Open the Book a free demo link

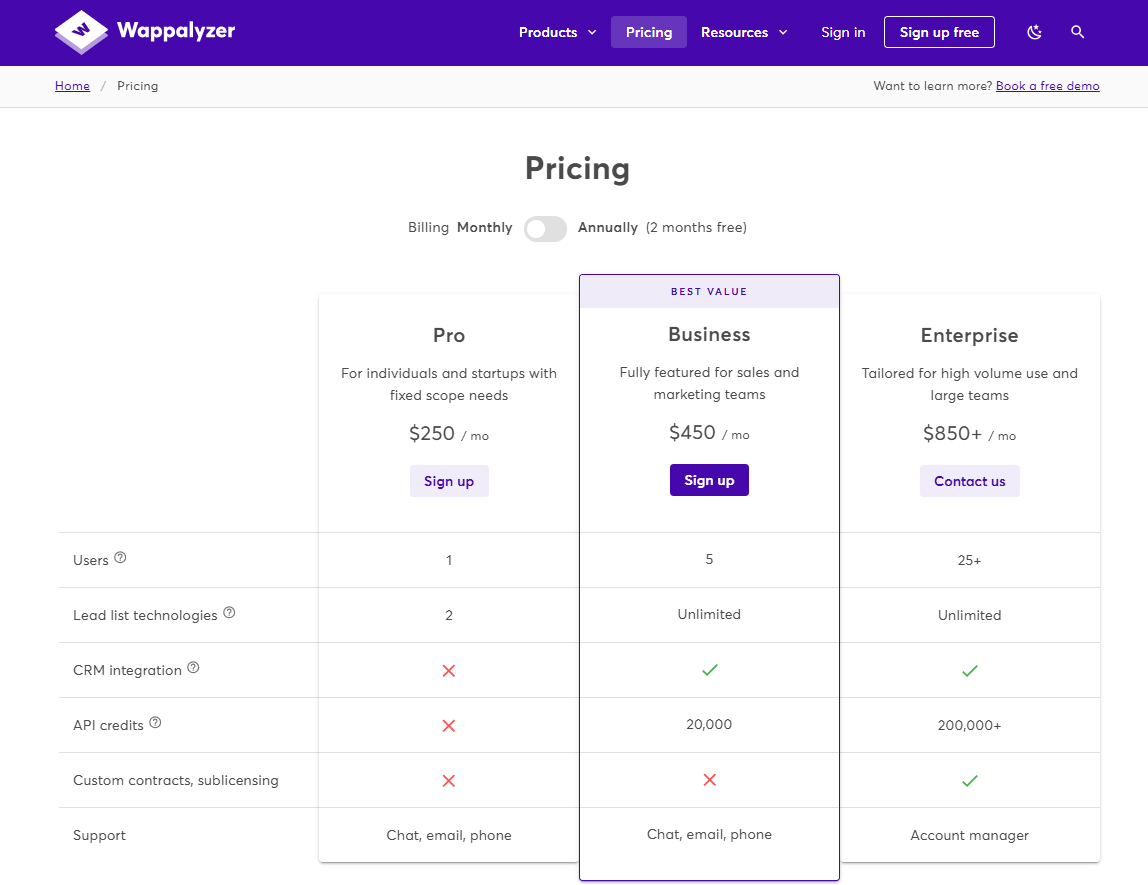[1047, 85]
